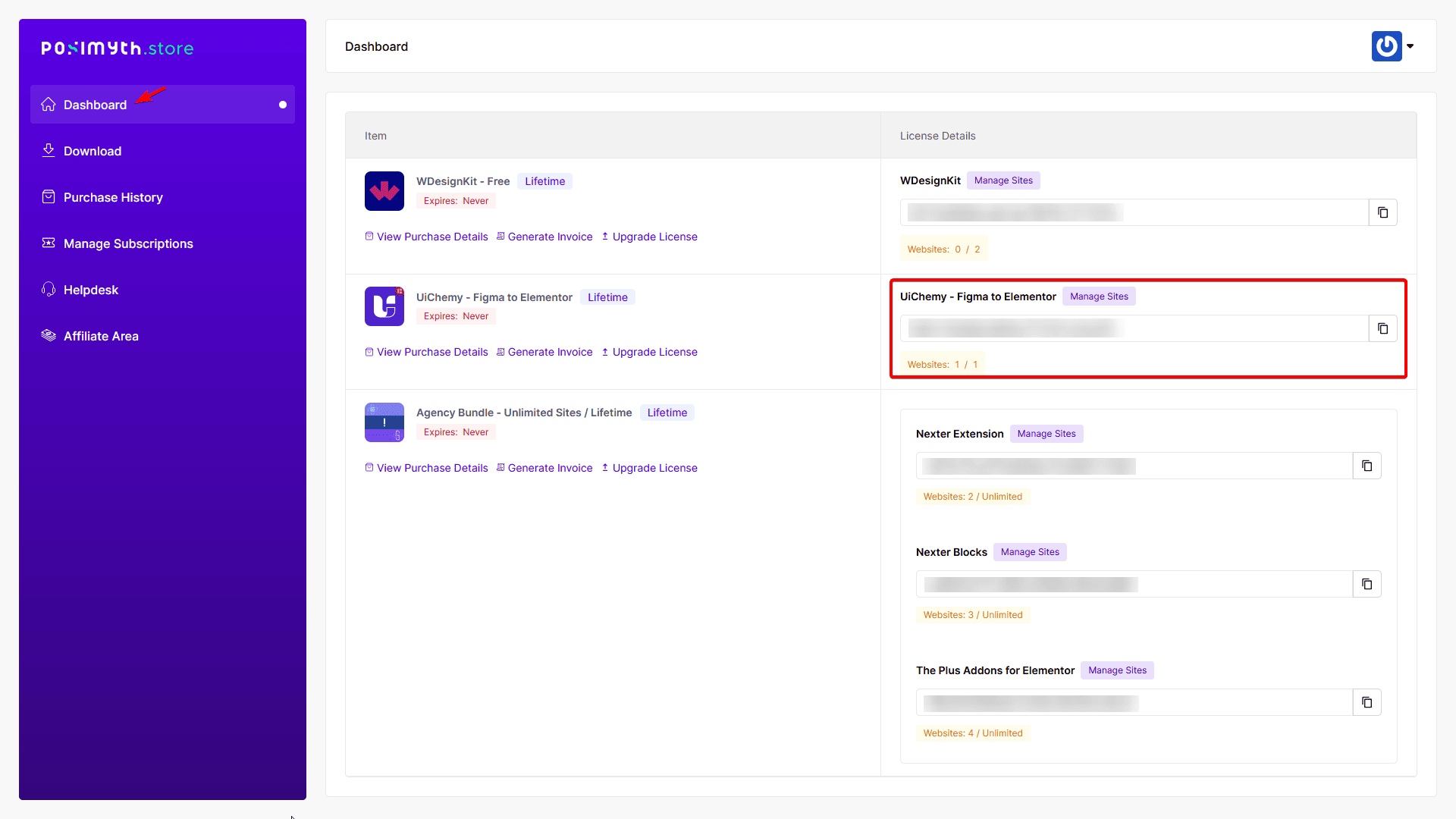Select the WDesignKit license key field
Screen dimensions: 1456x819
(1134, 212)
